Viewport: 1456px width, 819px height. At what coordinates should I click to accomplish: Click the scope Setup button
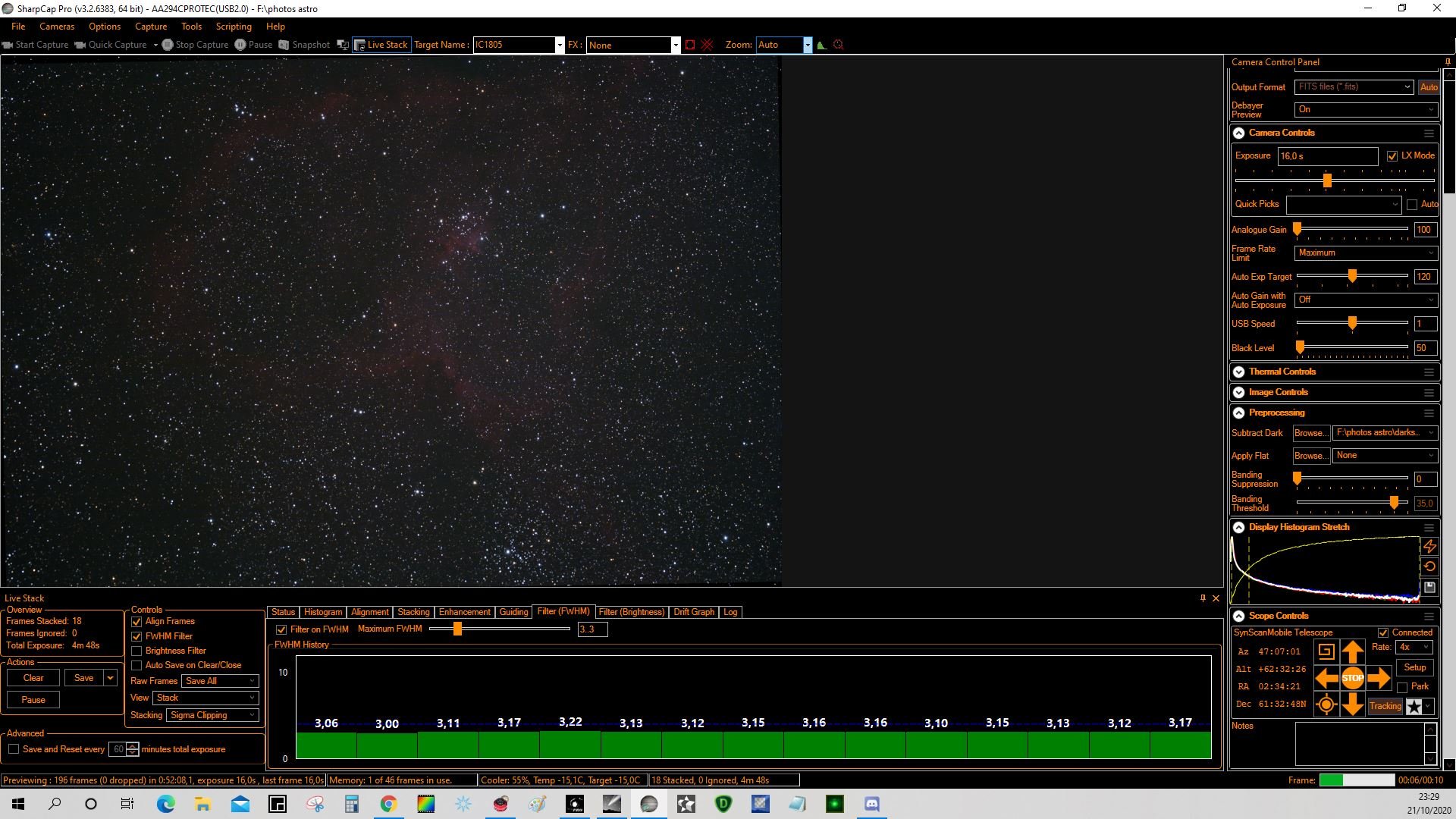pyautogui.click(x=1415, y=668)
